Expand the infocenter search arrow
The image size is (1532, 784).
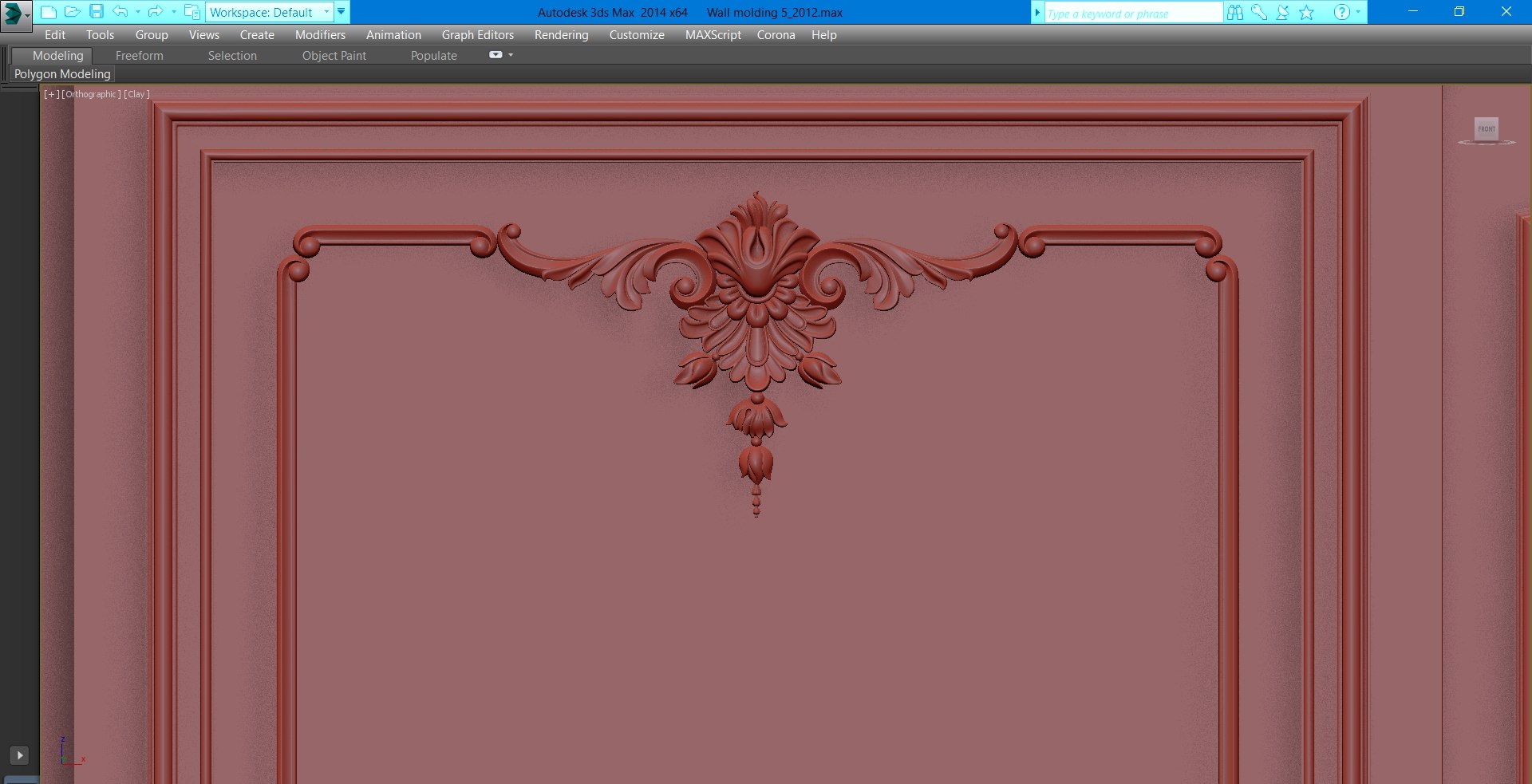(1037, 12)
